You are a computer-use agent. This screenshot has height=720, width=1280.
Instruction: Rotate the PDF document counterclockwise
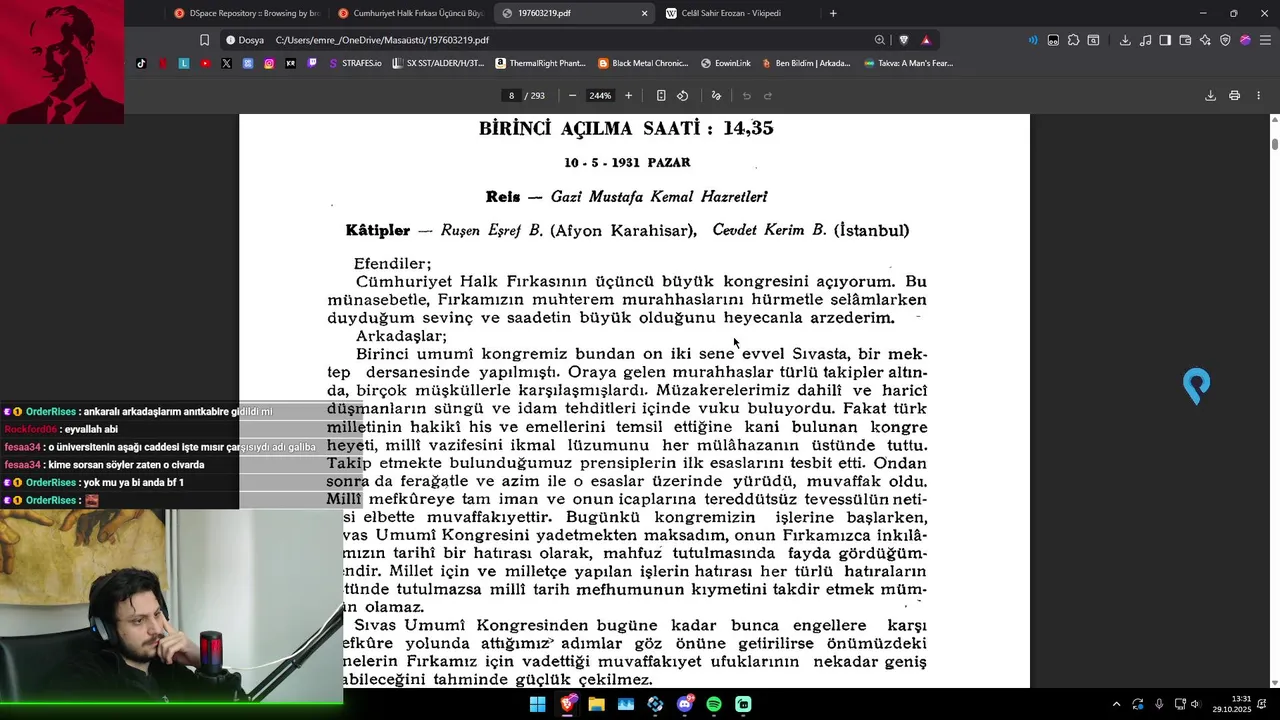(682, 96)
